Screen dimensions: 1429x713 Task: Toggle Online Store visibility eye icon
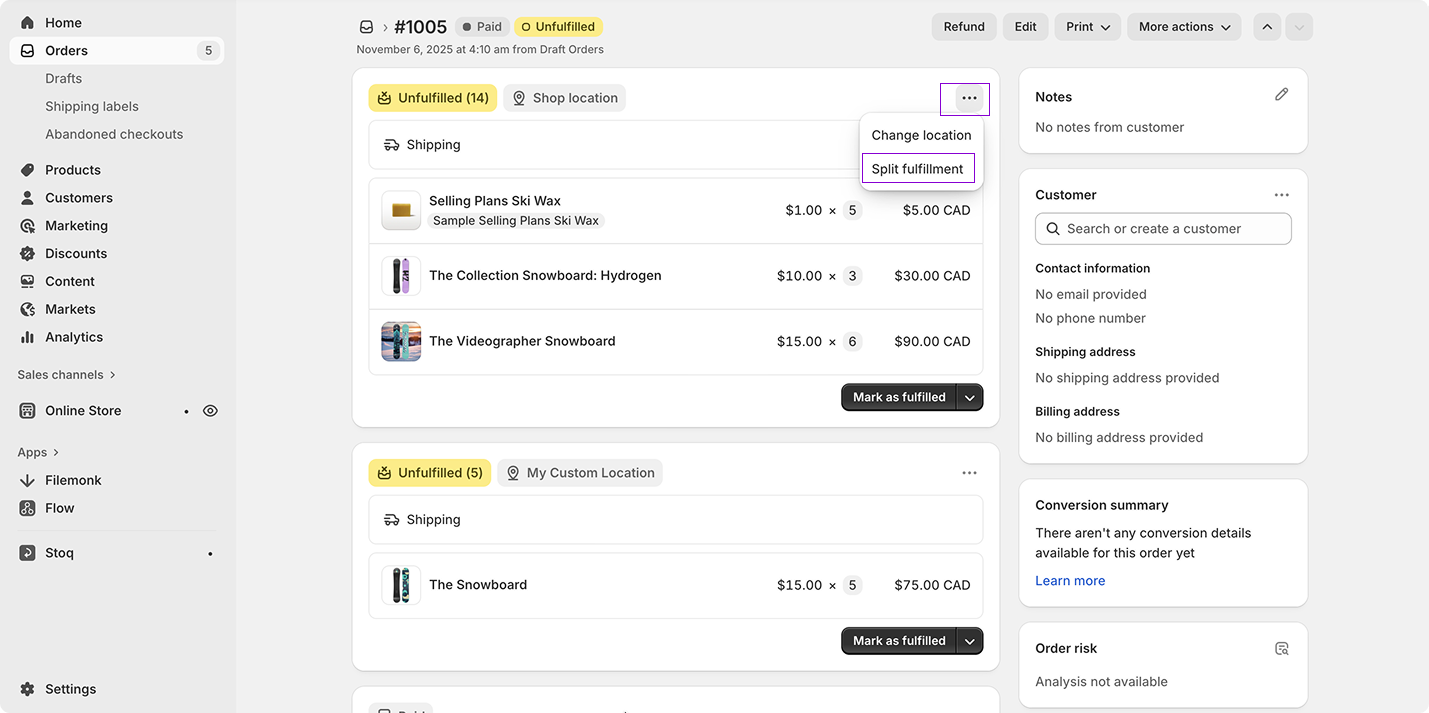point(210,410)
